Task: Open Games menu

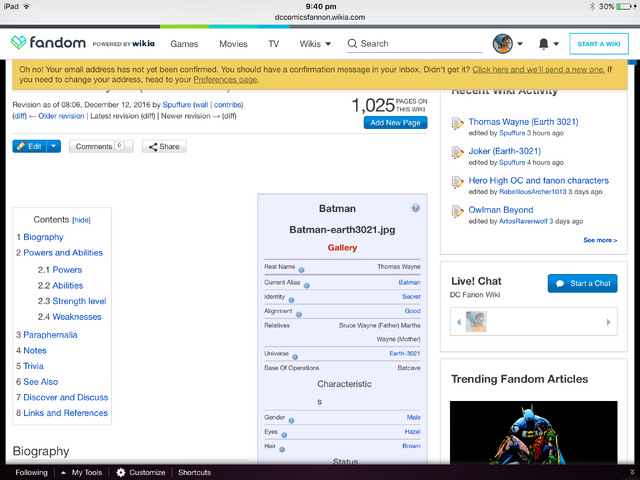Action: [x=184, y=44]
